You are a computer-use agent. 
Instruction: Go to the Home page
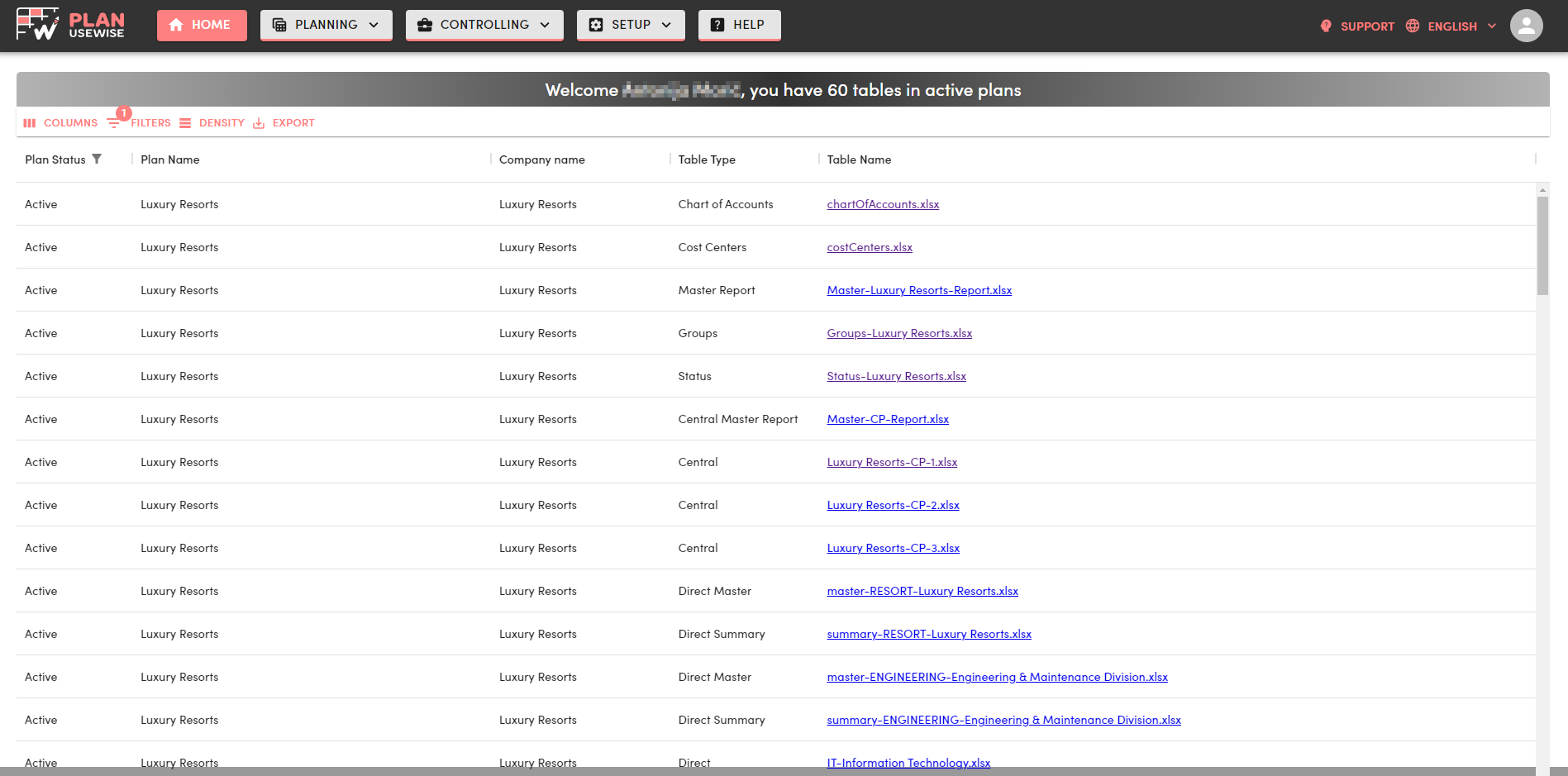point(202,25)
